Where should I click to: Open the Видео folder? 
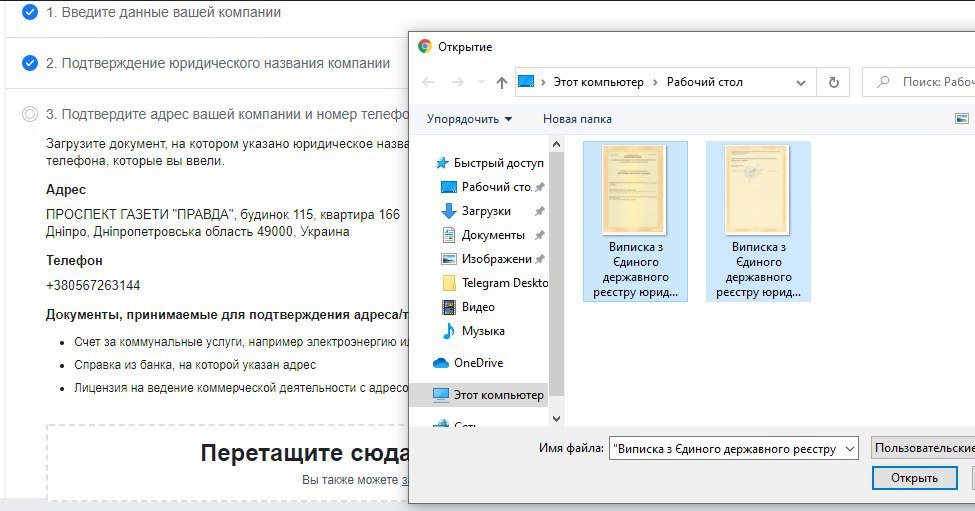(x=478, y=307)
